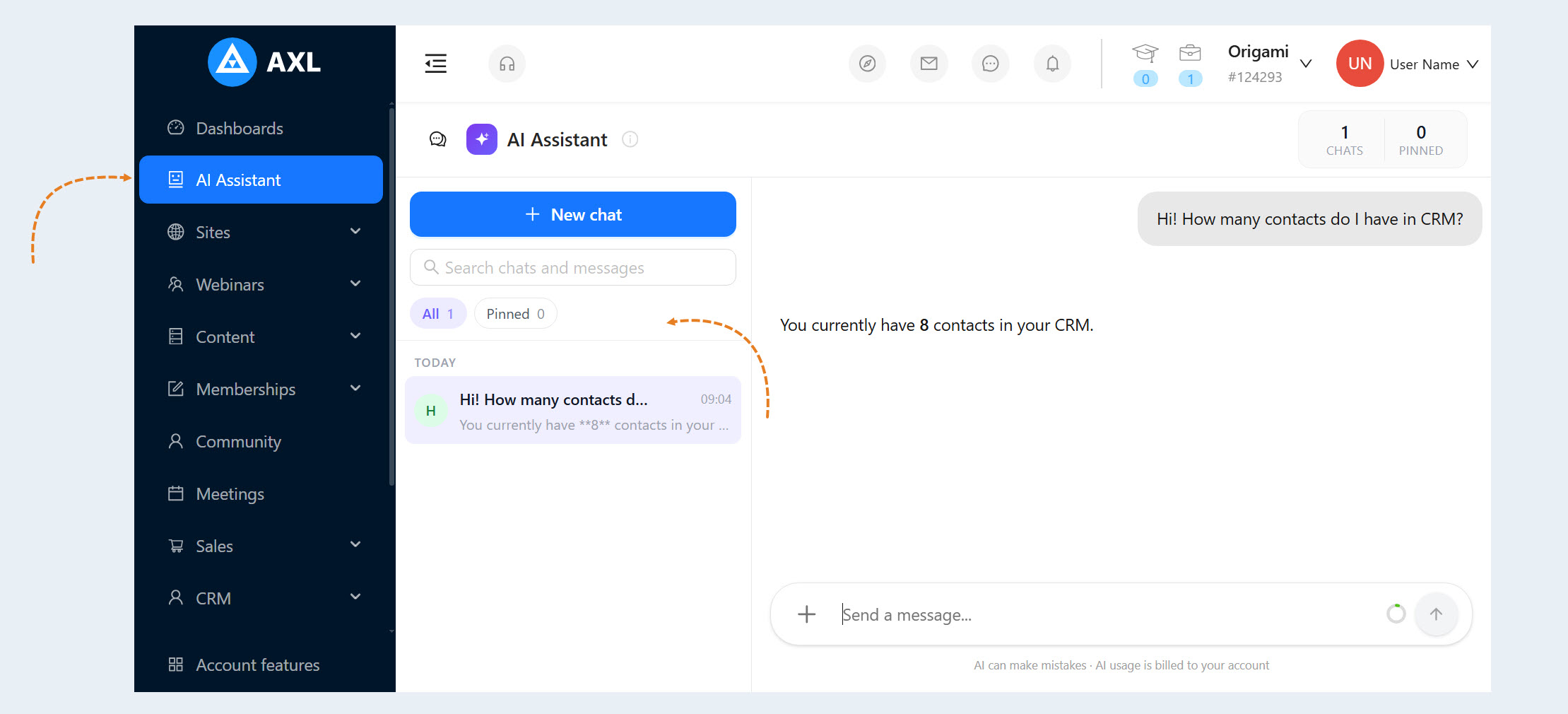Open Dashboards from the sidebar

click(x=261, y=128)
